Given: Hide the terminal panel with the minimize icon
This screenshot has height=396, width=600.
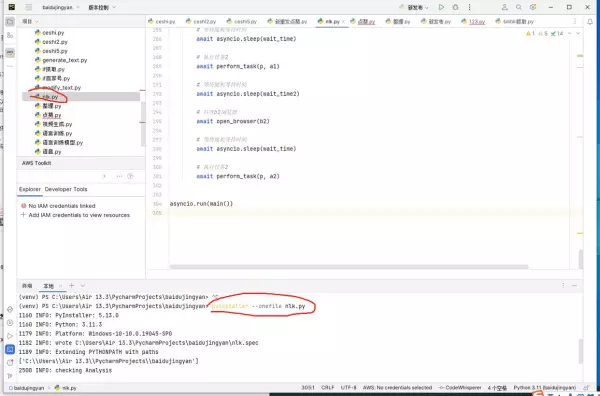Looking at the screenshot, I should (574, 285).
